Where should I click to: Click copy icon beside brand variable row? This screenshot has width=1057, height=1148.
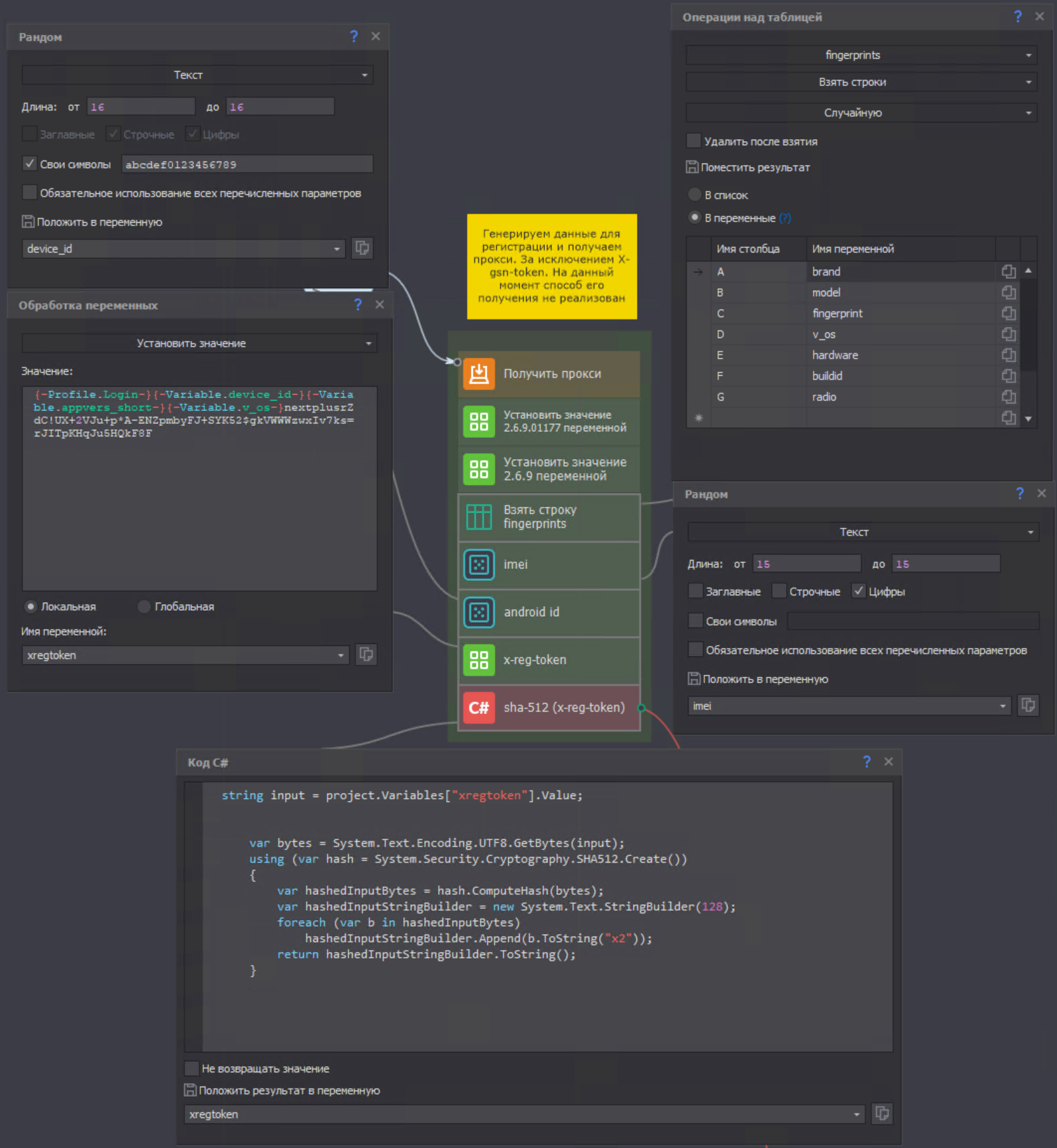tap(1008, 272)
